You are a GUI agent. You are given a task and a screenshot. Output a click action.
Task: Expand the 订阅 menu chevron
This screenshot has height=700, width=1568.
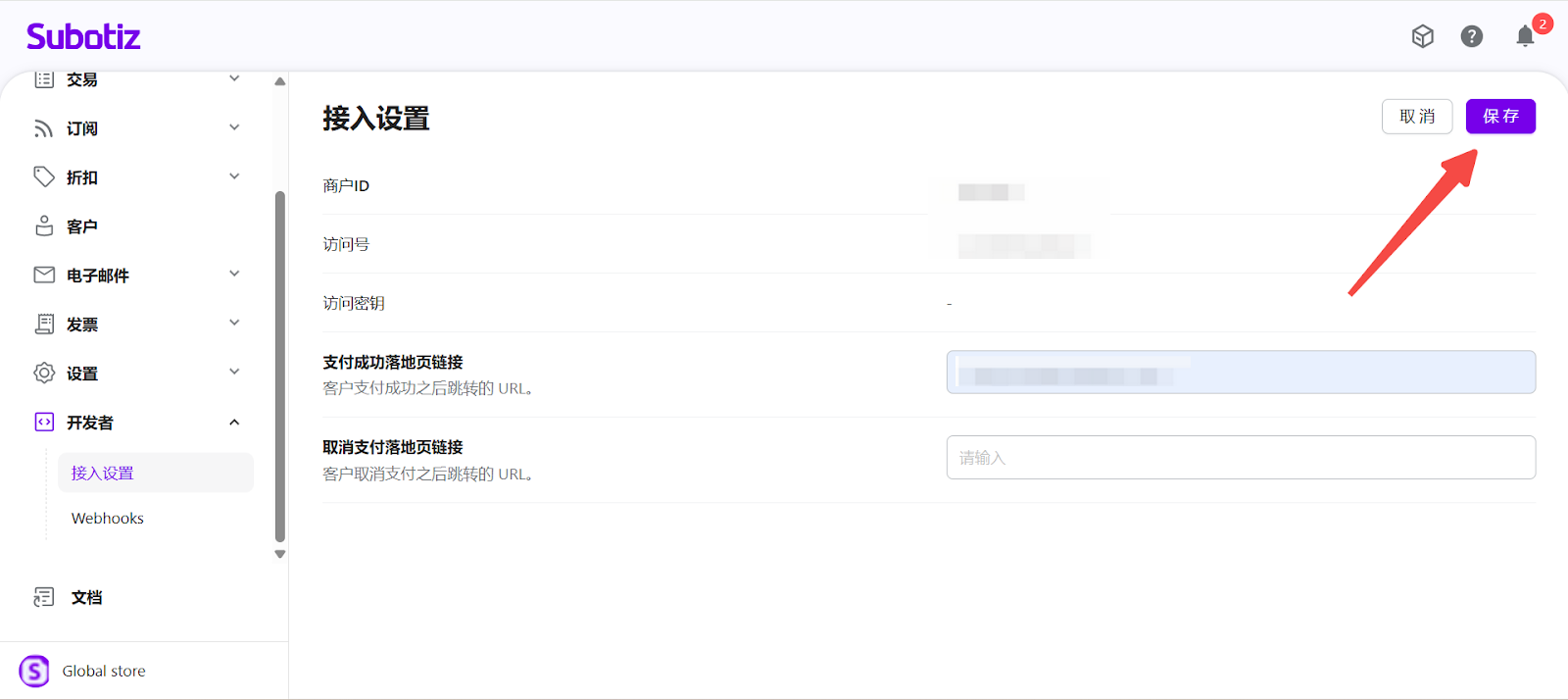coord(234,127)
